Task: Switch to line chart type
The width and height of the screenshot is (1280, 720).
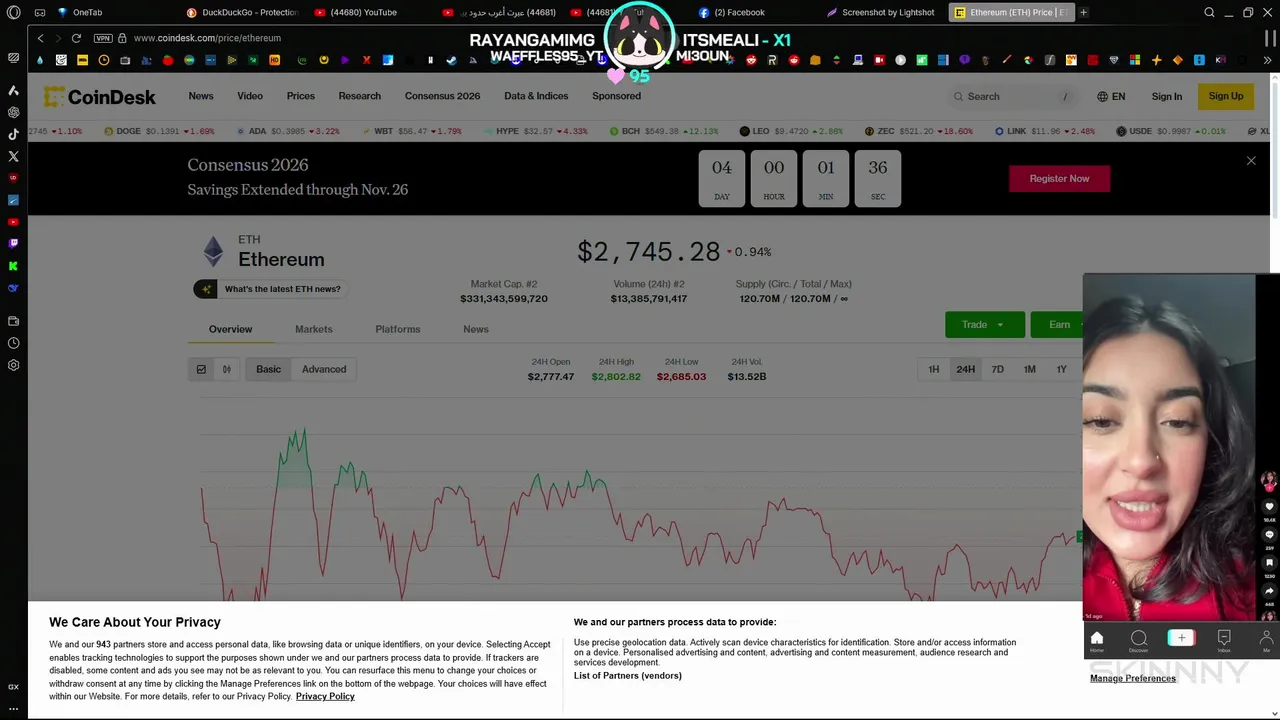Action: 201,369
